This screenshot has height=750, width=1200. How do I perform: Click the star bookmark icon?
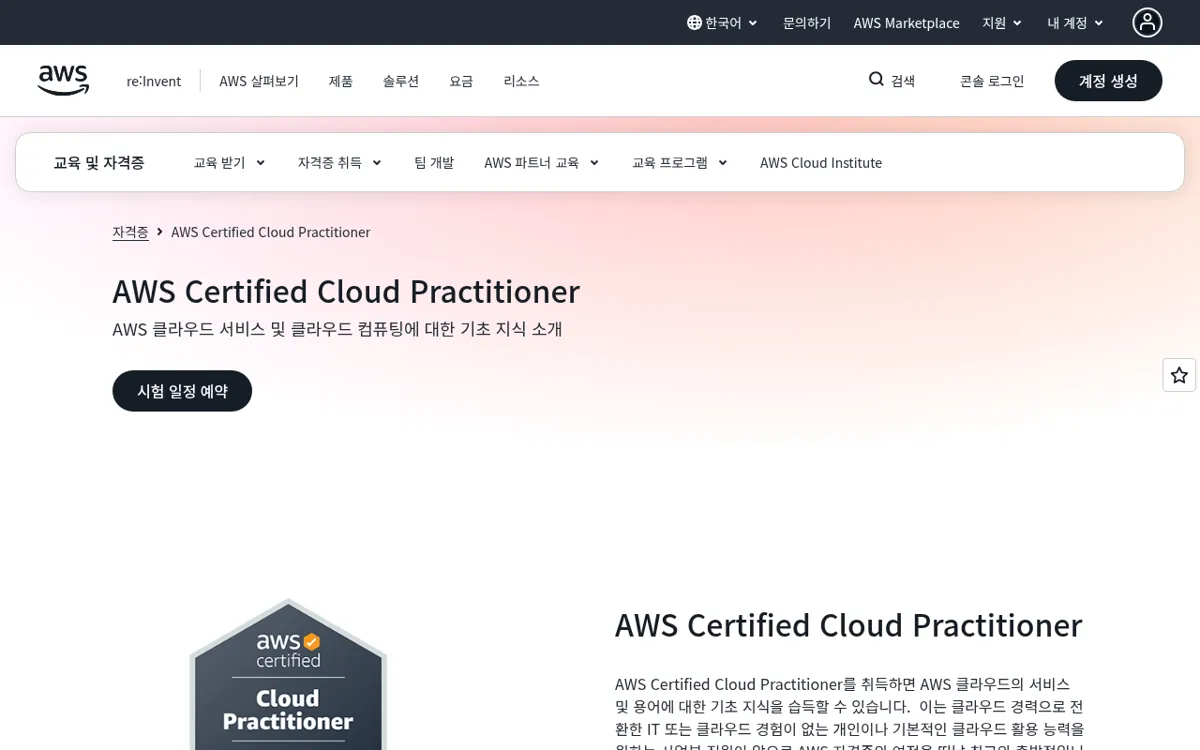pos(1179,375)
